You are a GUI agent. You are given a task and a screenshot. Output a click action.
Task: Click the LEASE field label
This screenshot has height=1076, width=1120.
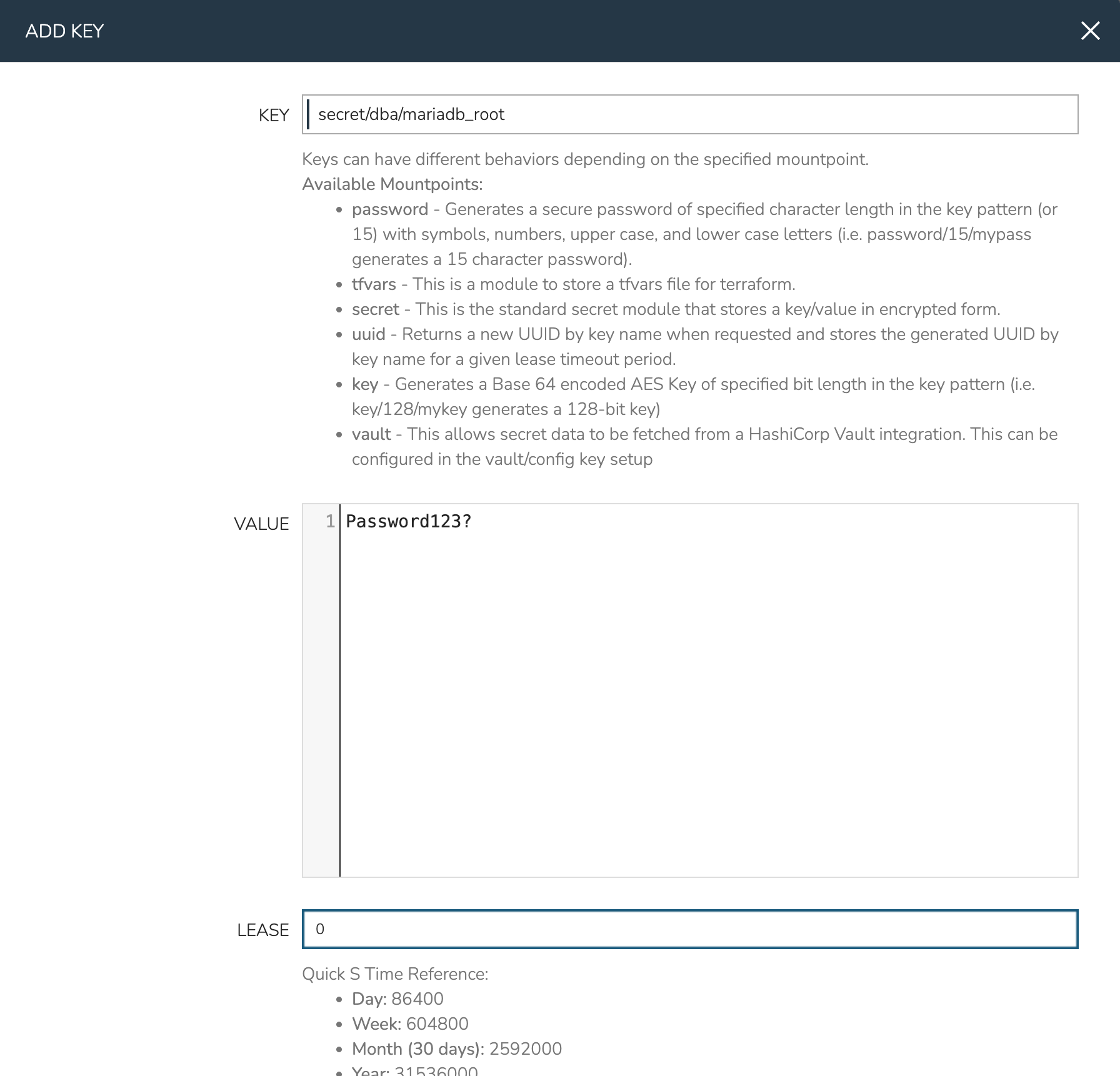click(262, 930)
